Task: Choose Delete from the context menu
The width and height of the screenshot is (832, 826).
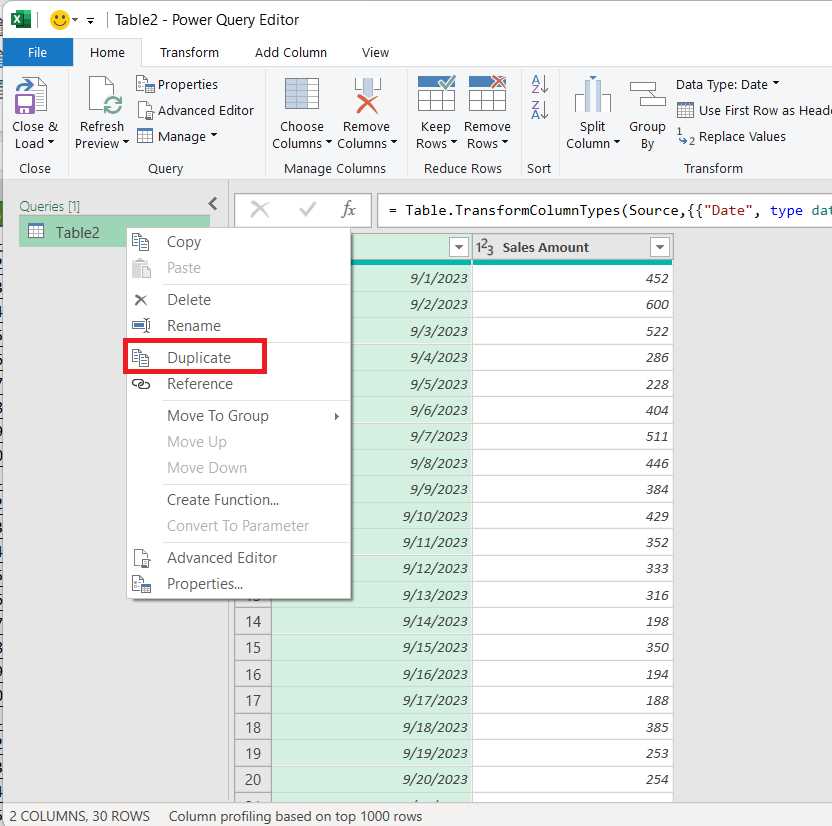Action: (x=238, y=300)
